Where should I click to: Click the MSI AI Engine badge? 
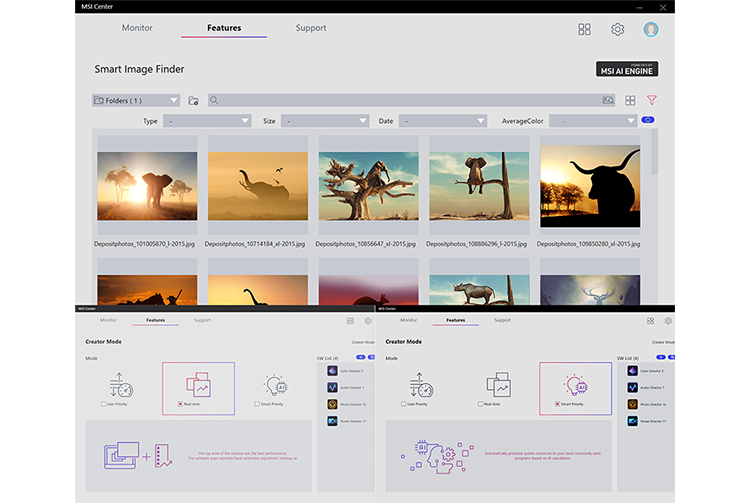pos(627,69)
